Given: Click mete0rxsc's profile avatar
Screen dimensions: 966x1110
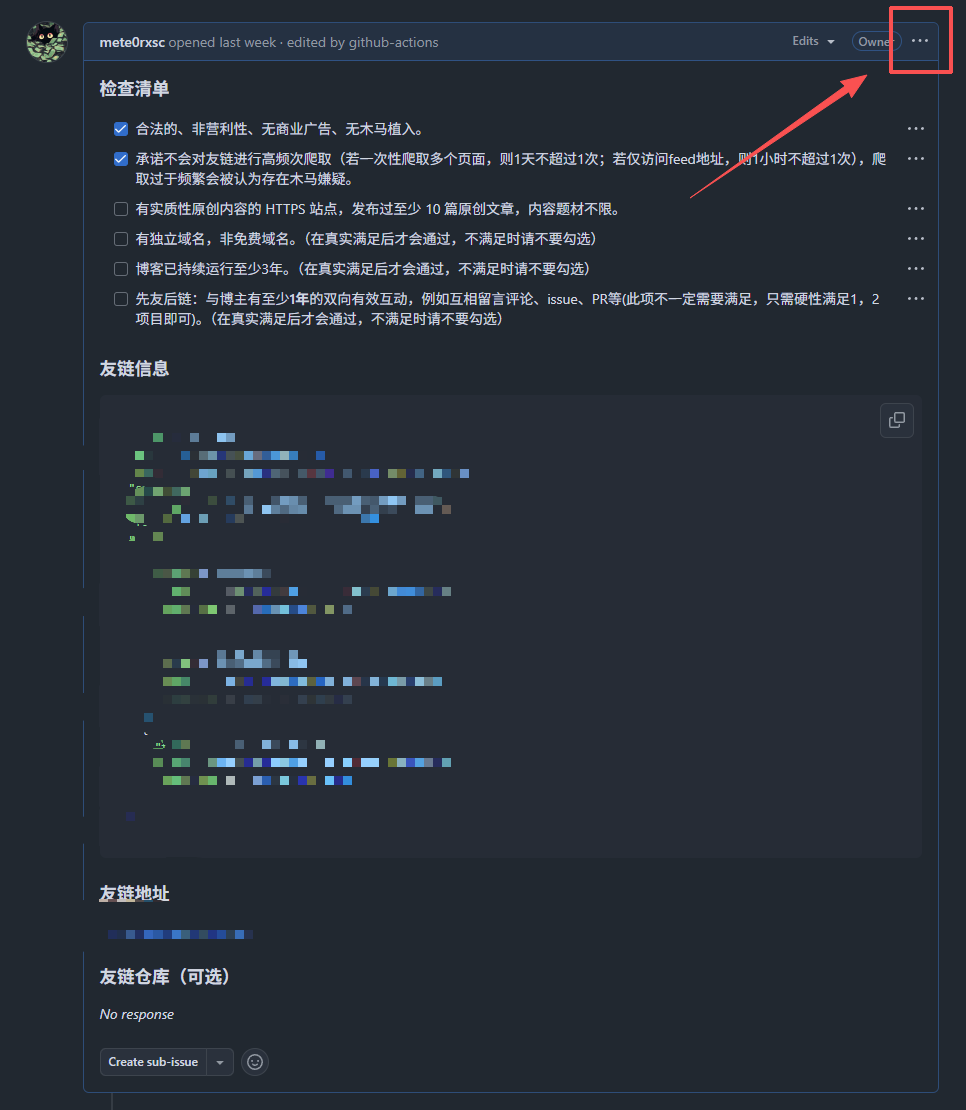Looking at the screenshot, I should (46, 41).
